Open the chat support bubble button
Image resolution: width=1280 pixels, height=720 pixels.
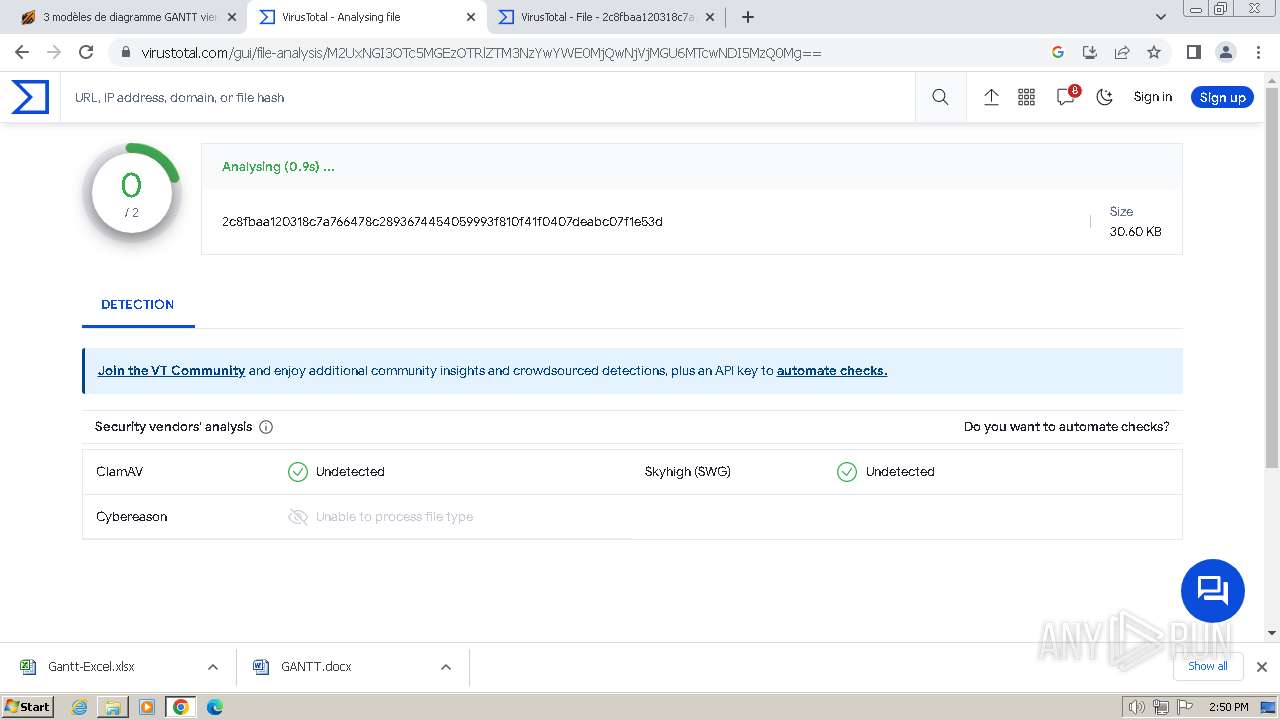coord(1213,591)
